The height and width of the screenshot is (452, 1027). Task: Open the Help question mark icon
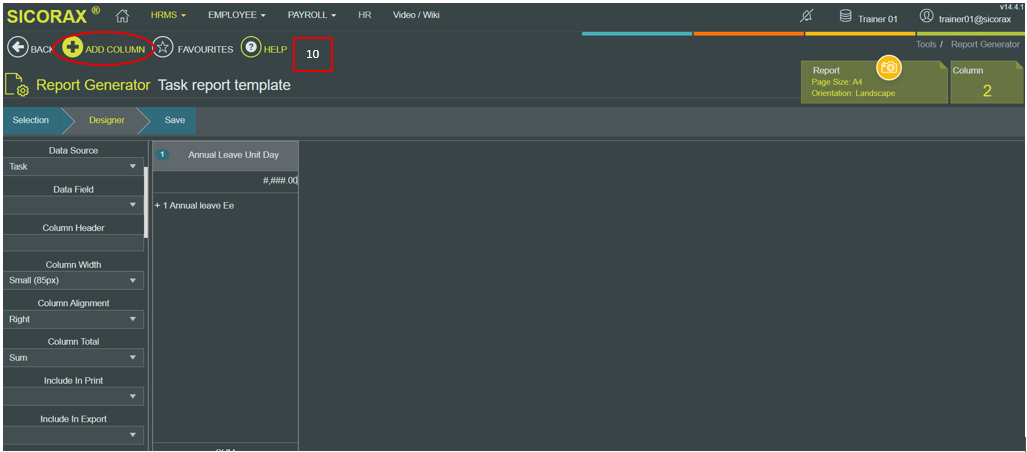click(x=250, y=48)
